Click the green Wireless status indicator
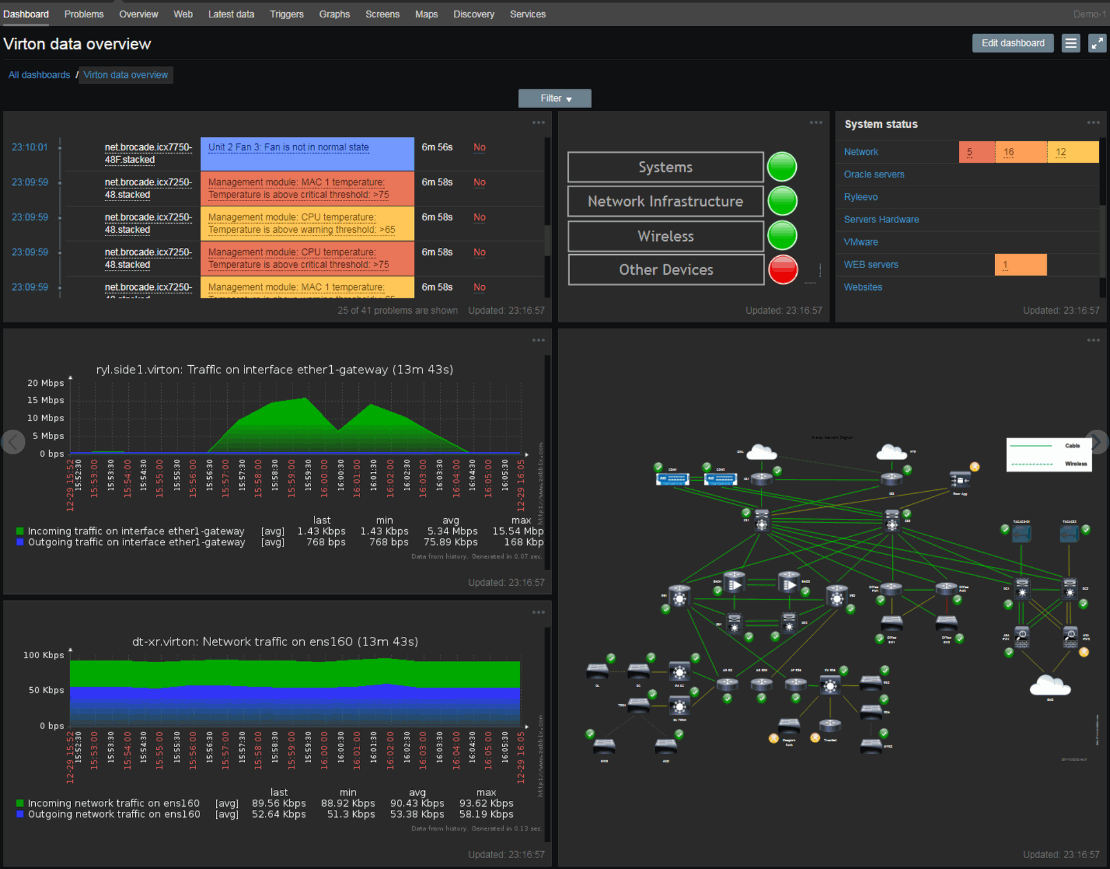Image resolution: width=1110 pixels, height=869 pixels. (x=782, y=236)
